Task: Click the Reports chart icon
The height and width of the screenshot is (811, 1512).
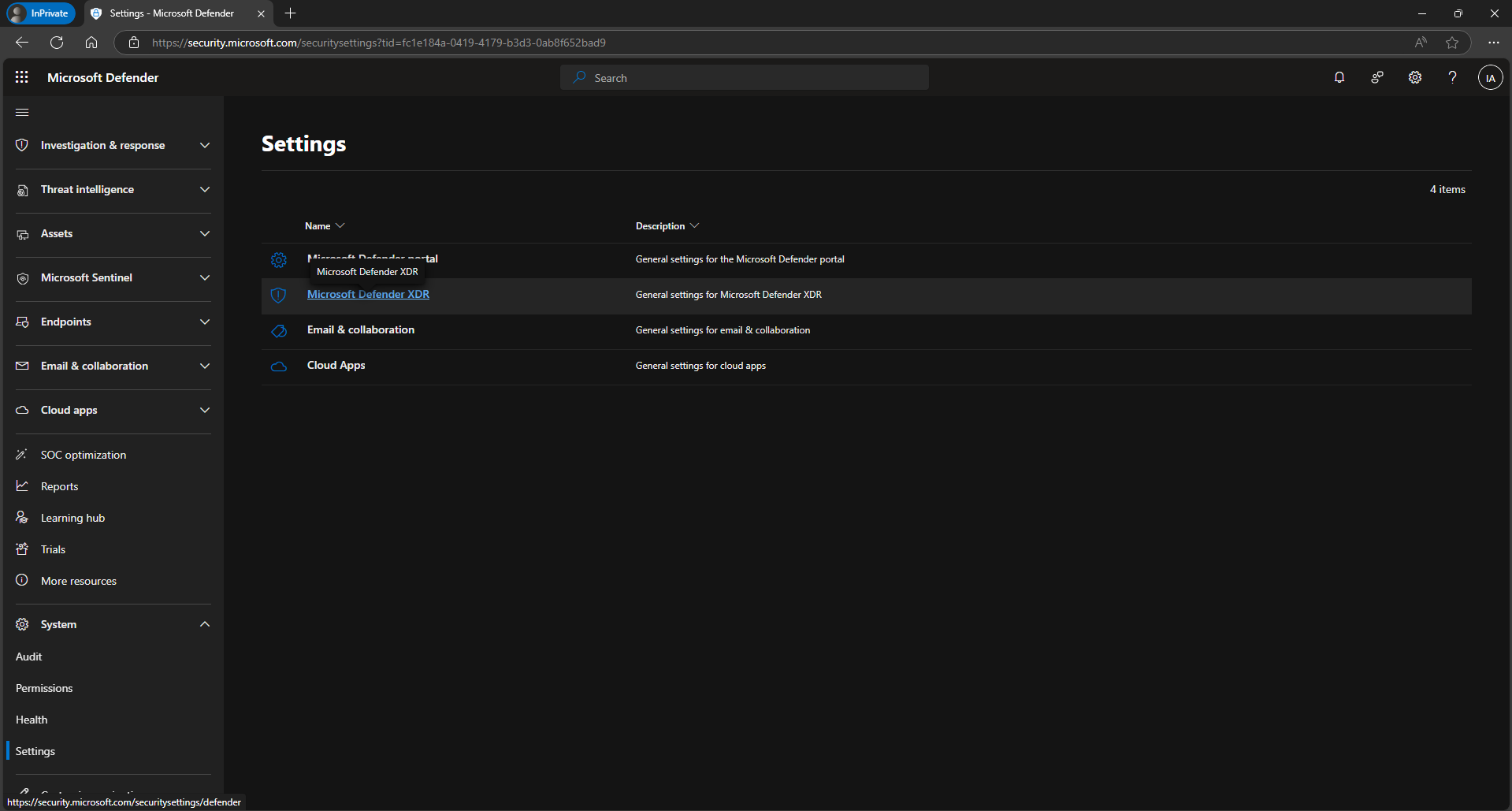Action: (x=22, y=486)
